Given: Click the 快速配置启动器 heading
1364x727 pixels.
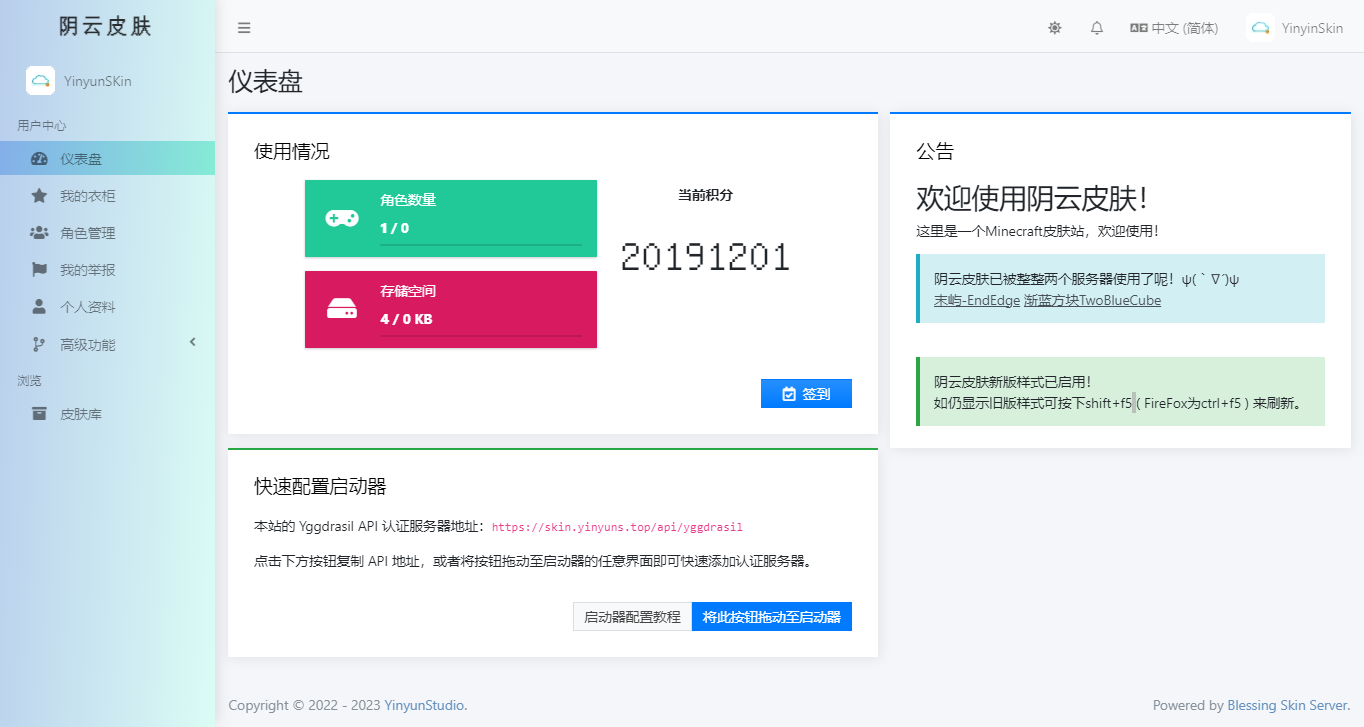Looking at the screenshot, I should 320,487.
